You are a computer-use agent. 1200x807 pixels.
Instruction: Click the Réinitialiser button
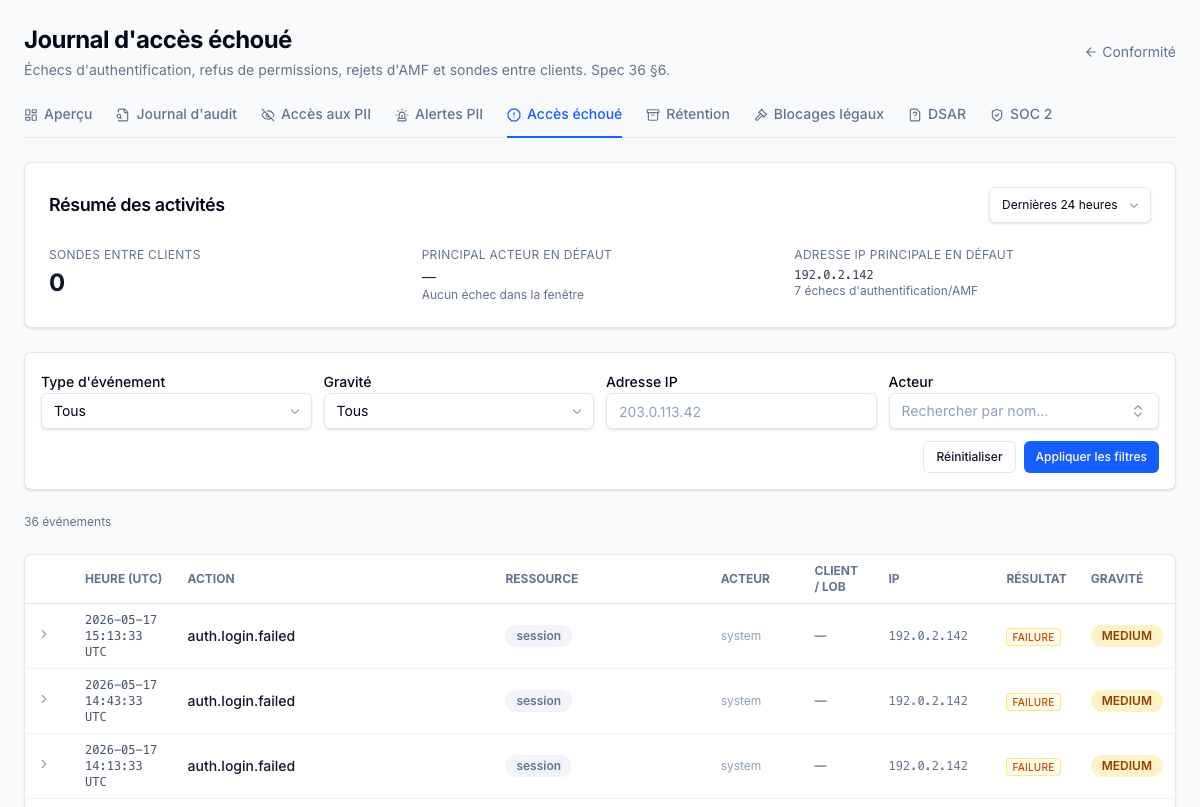tap(969, 457)
